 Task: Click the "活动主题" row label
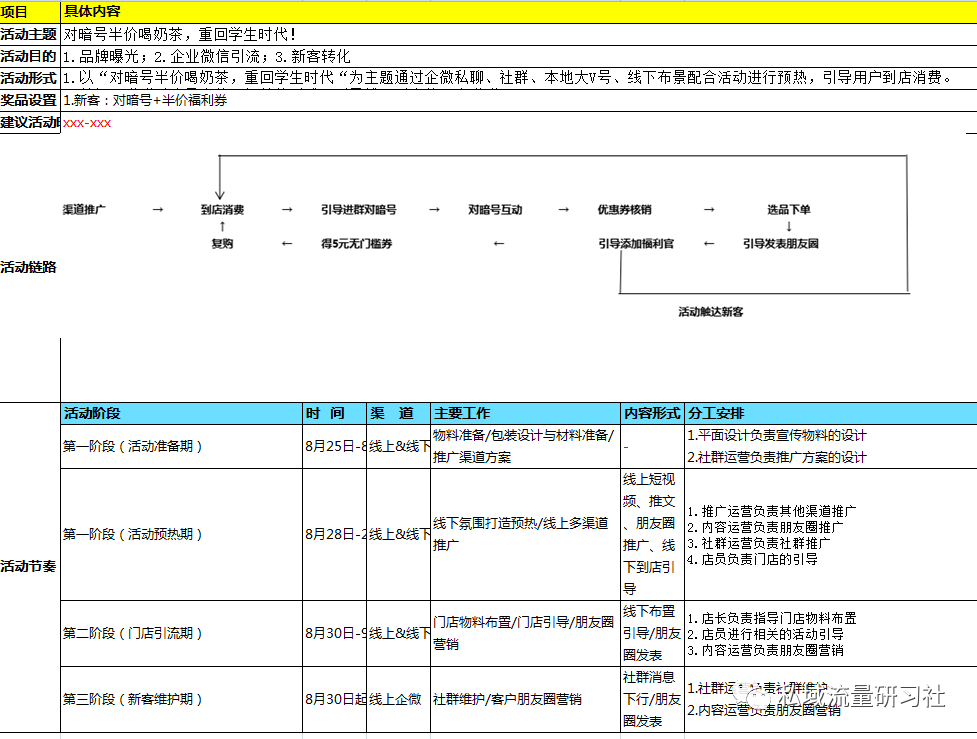(x=30, y=34)
